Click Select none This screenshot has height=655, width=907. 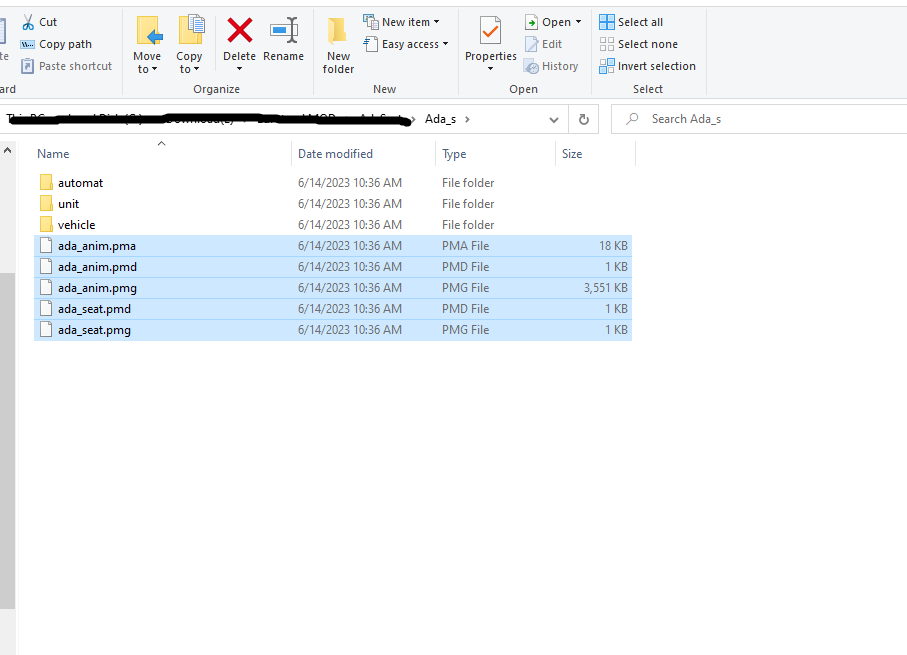(639, 44)
